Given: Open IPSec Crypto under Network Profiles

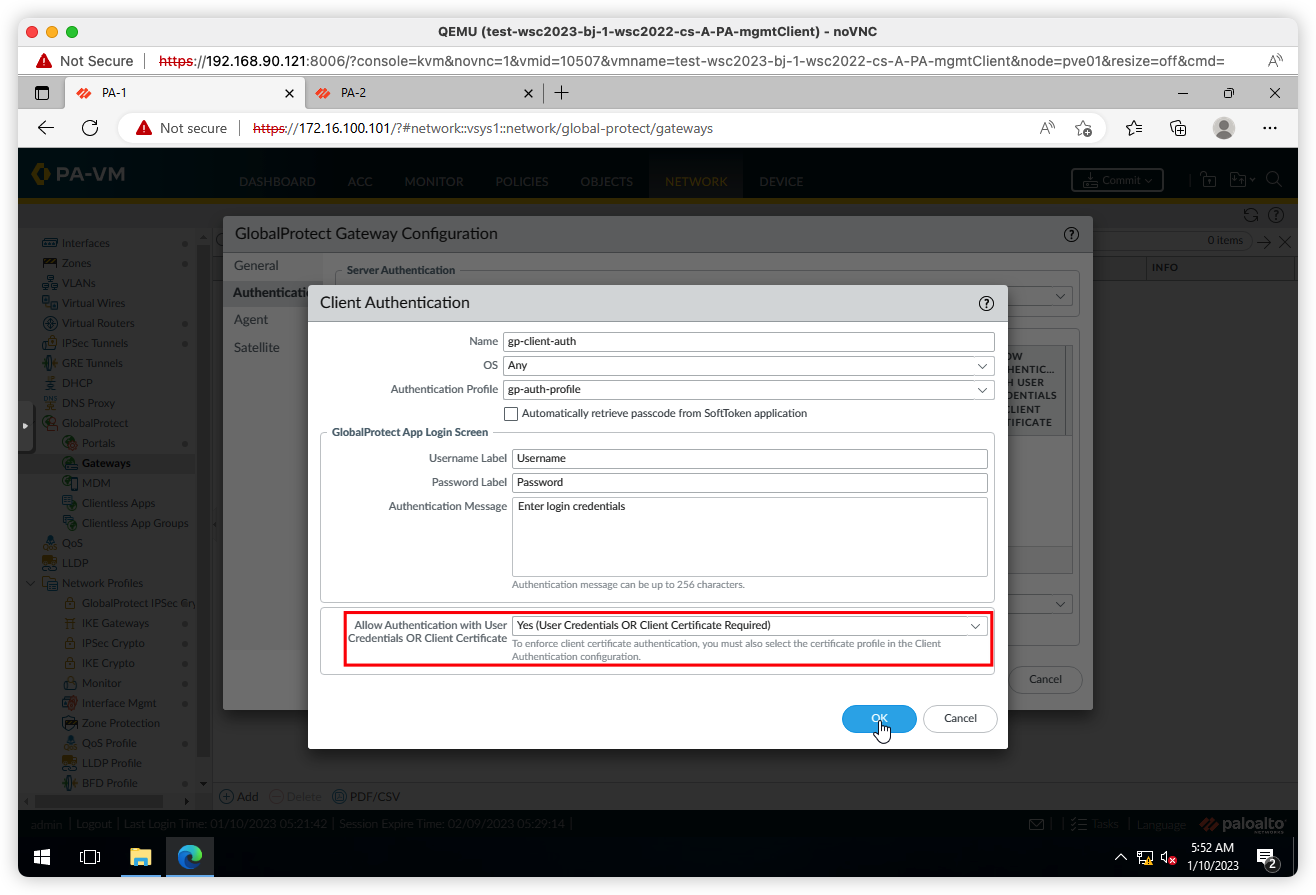Looking at the screenshot, I should click(x=113, y=643).
